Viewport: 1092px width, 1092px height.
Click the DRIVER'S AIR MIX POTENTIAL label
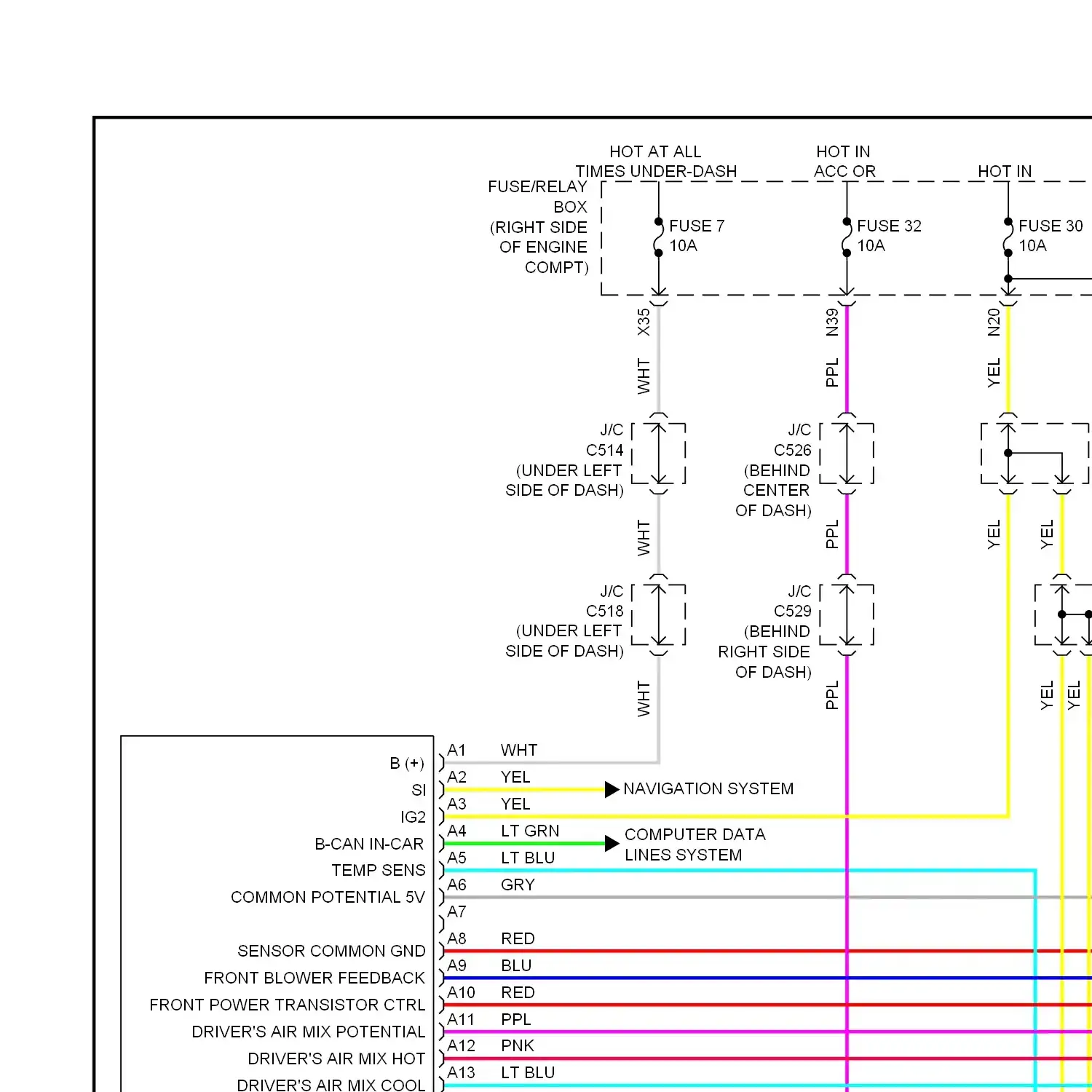click(309, 1032)
